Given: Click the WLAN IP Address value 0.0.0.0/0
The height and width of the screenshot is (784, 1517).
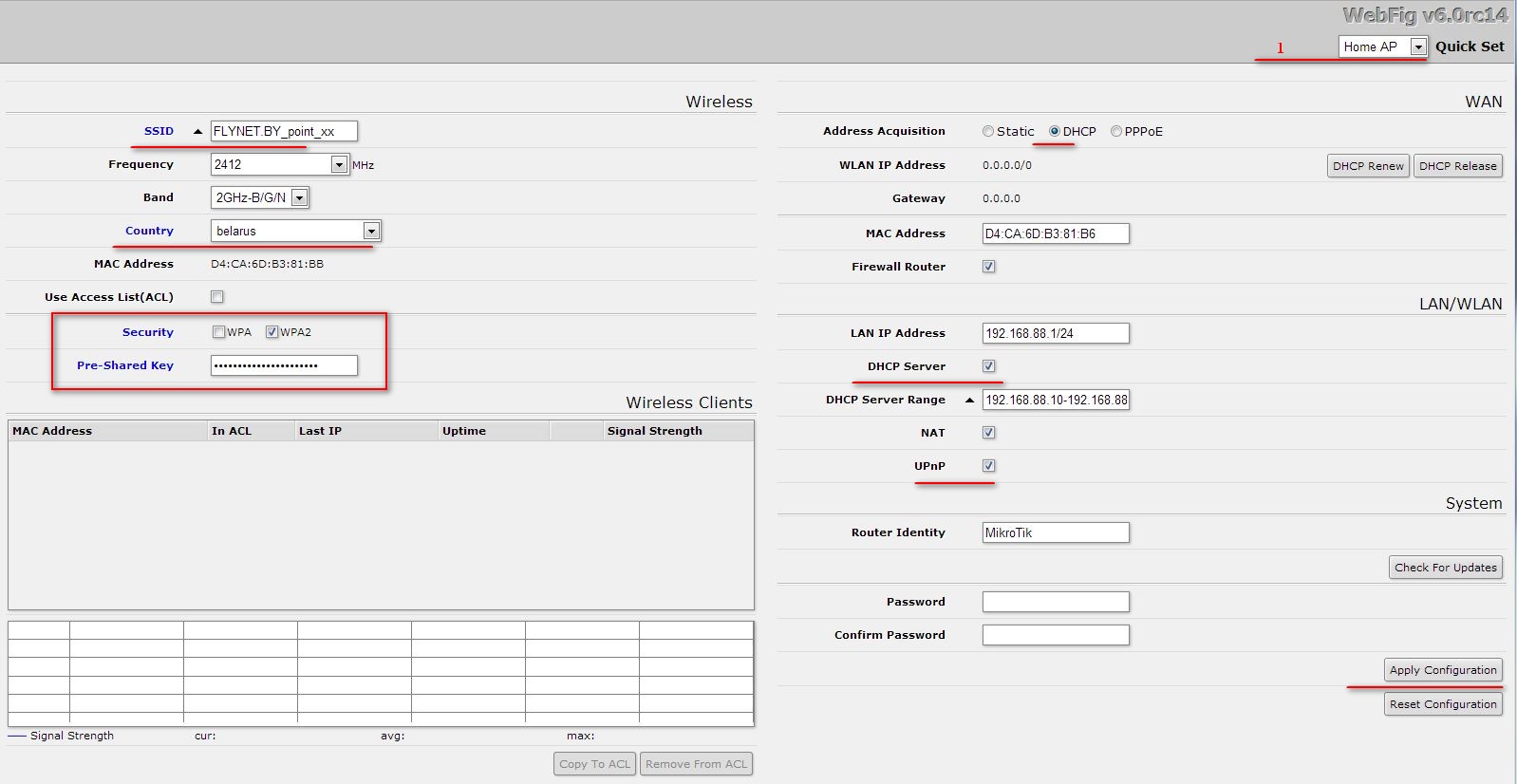Looking at the screenshot, I should tap(1007, 165).
